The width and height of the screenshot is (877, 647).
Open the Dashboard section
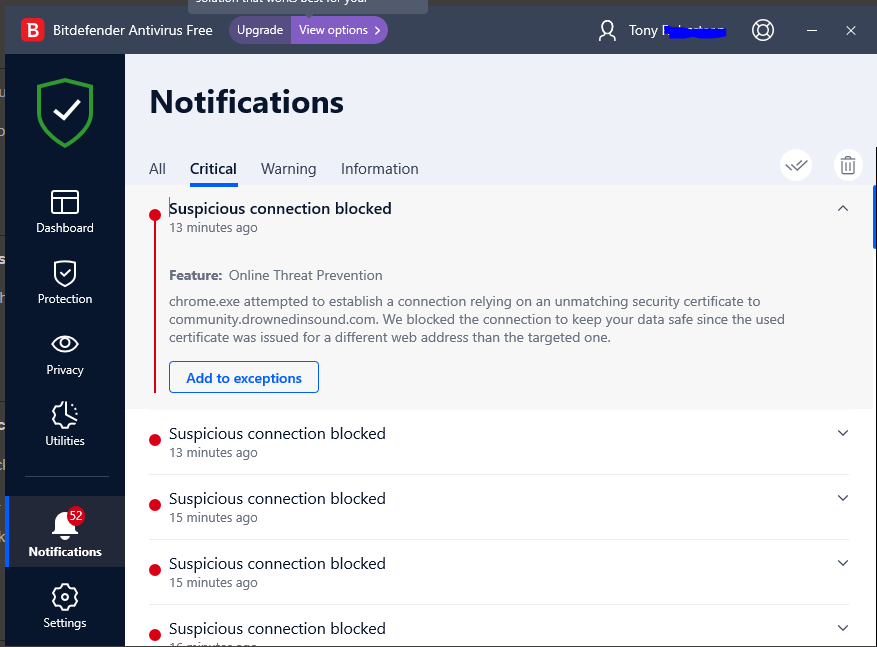point(65,211)
